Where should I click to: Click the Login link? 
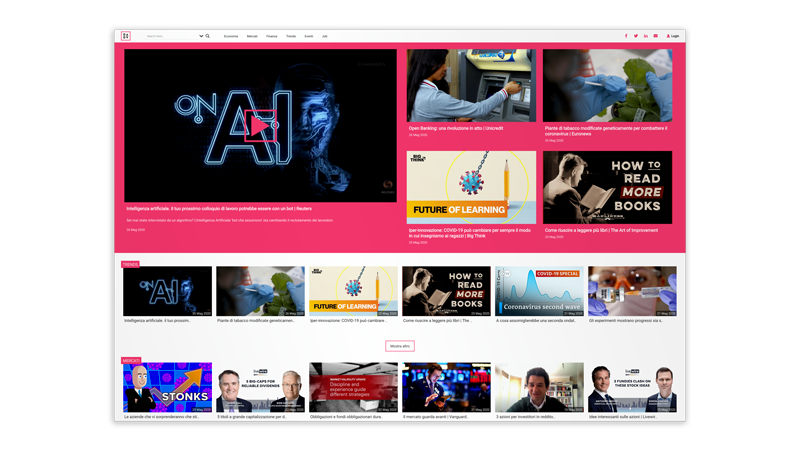coord(673,36)
